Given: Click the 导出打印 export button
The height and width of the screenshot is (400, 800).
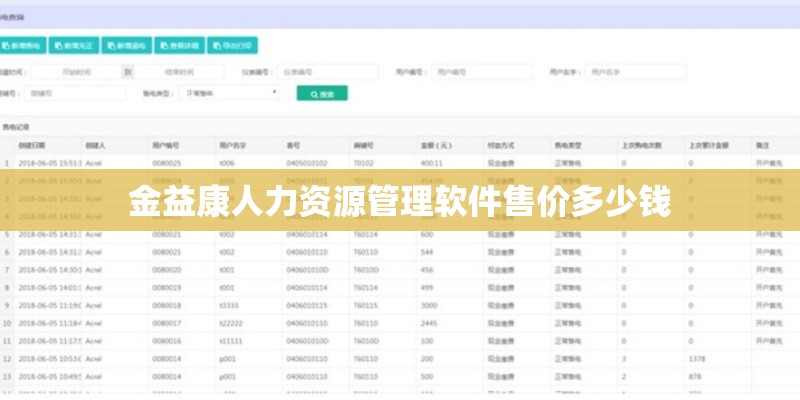Looking at the screenshot, I should pyautogui.click(x=232, y=45).
